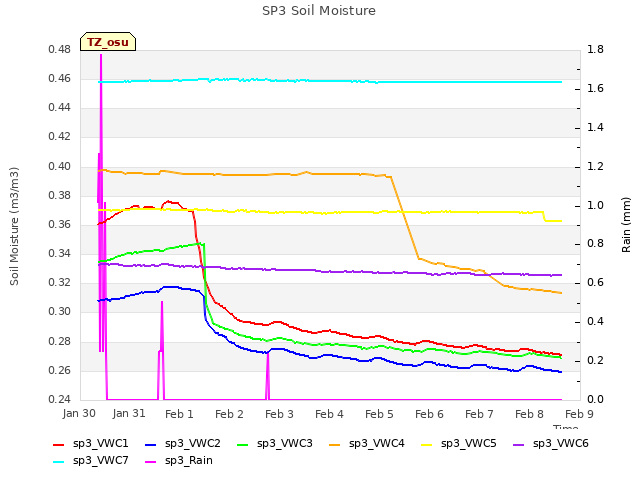Click the orange VWC4 line's steep drop

click(x=405, y=217)
